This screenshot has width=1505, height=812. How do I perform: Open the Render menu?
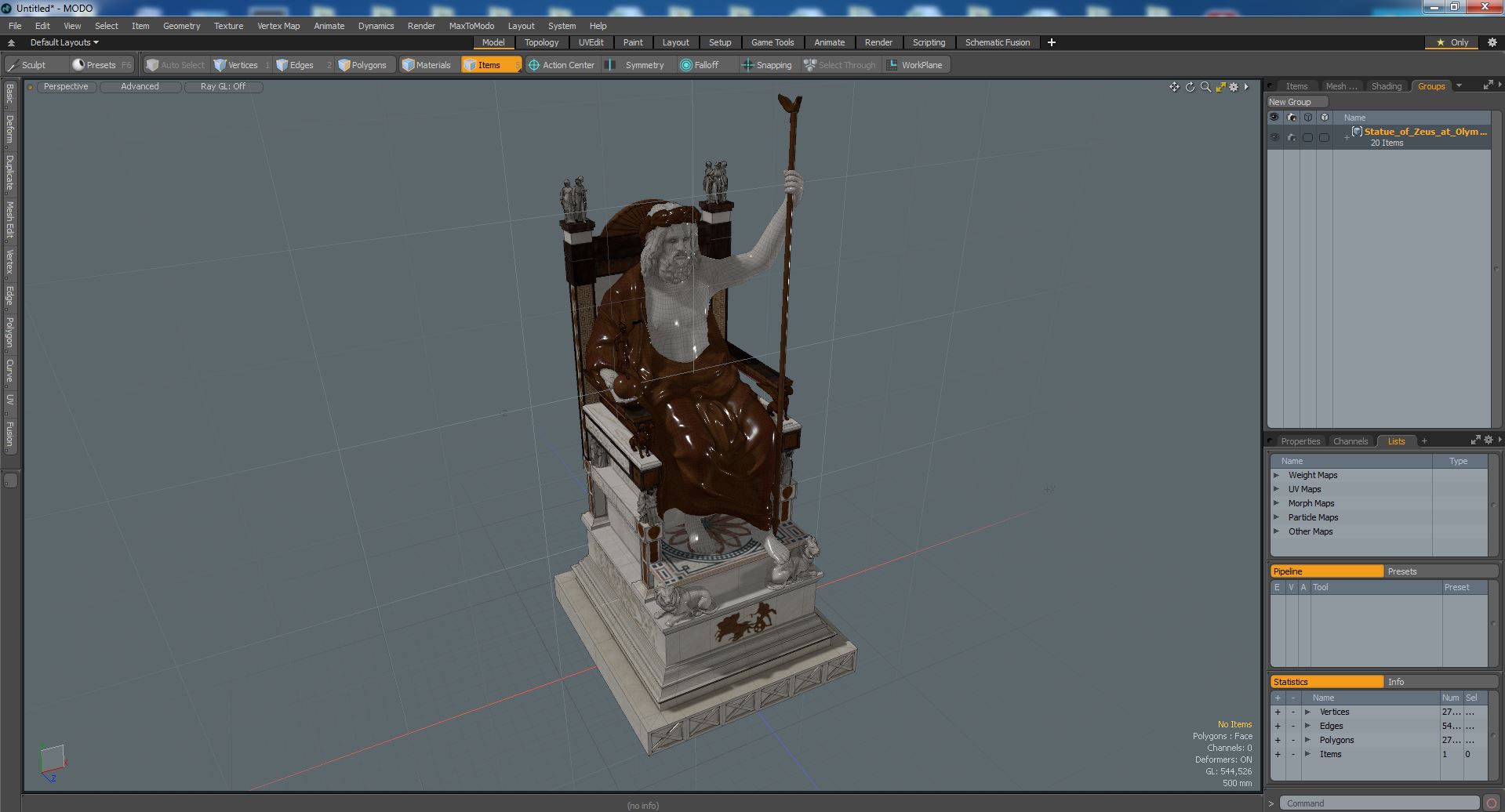point(421,26)
